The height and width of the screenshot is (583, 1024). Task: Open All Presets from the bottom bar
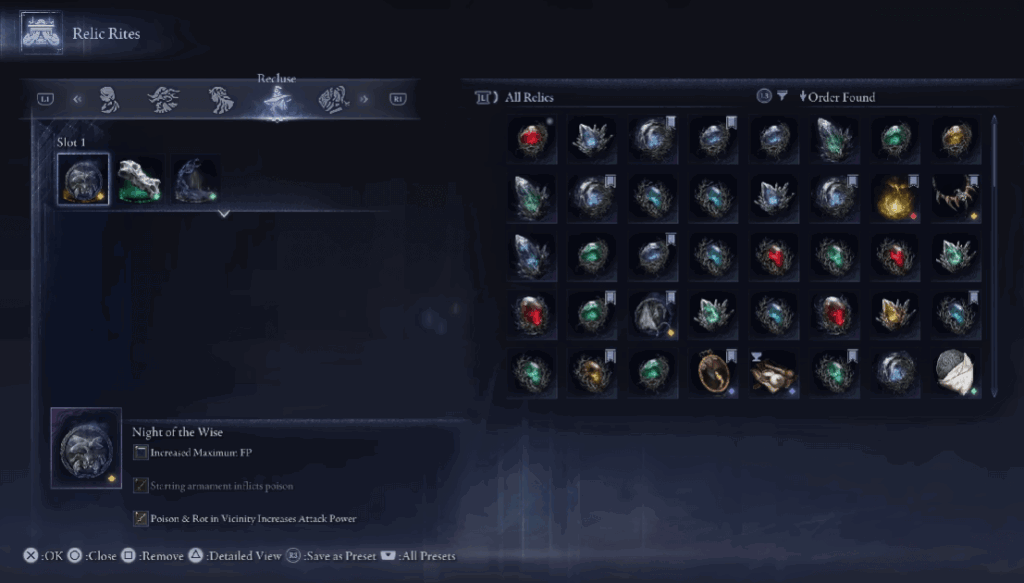(x=418, y=556)
